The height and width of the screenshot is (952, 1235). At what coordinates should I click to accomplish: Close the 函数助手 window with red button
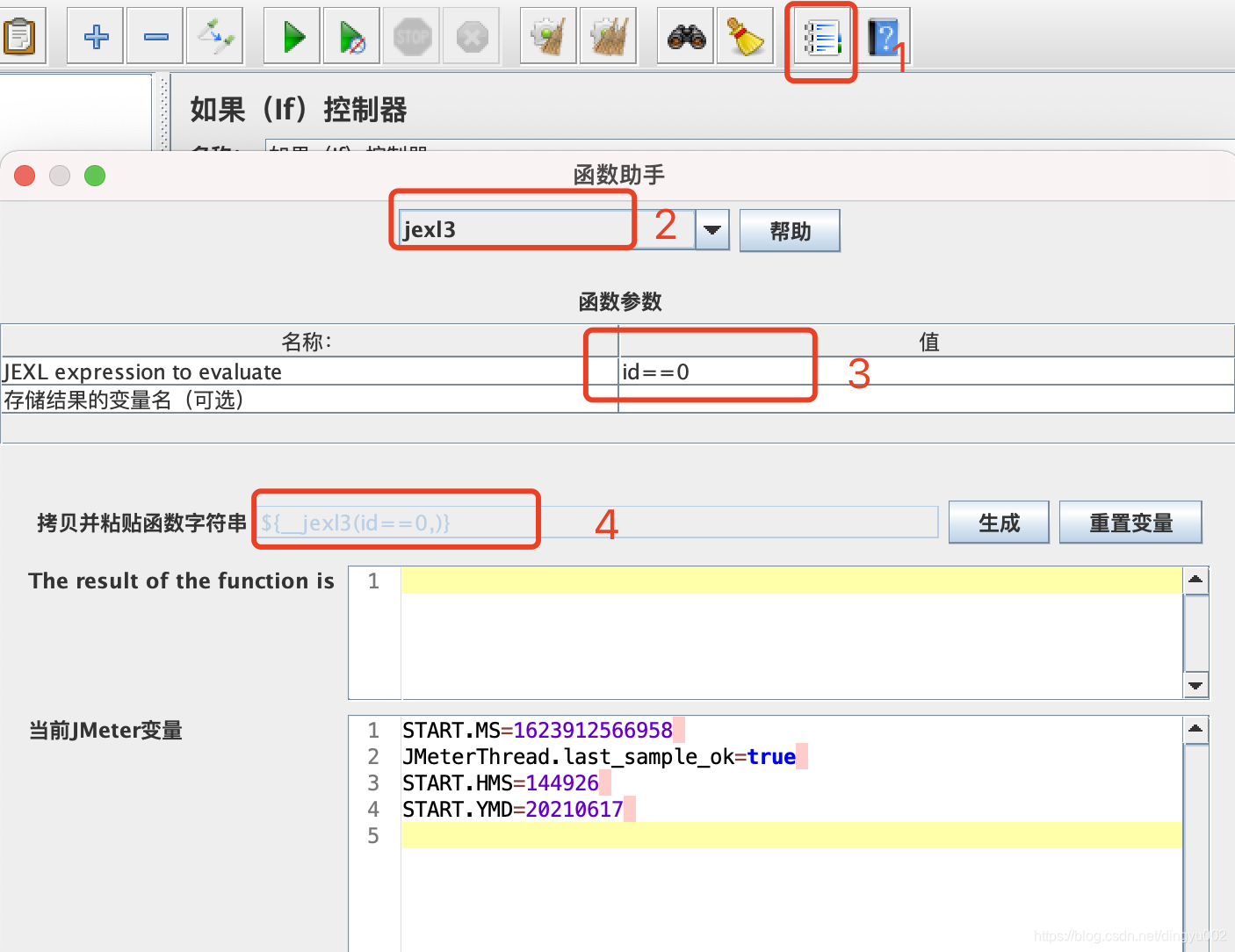point(25,176)
